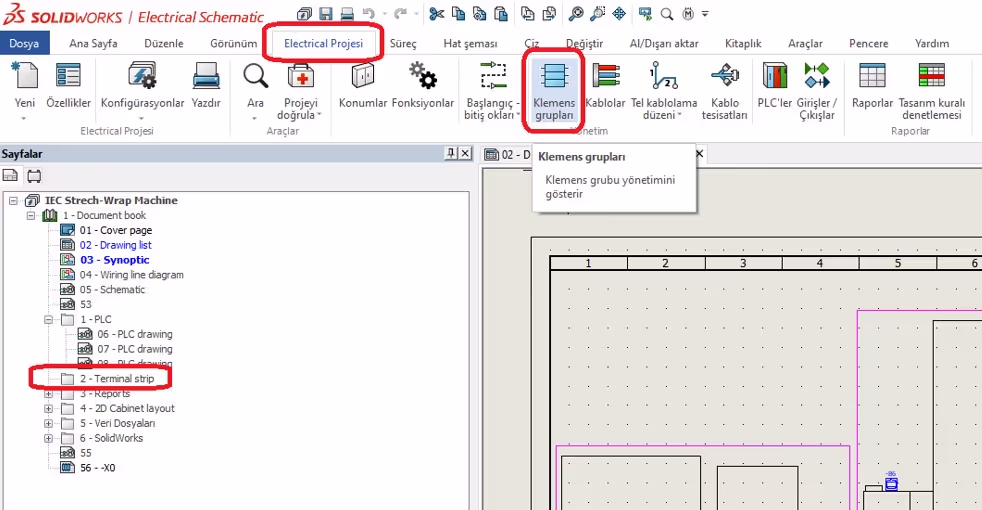Open the Kablolar cables manager
The image size is (982, 510).
605,85
